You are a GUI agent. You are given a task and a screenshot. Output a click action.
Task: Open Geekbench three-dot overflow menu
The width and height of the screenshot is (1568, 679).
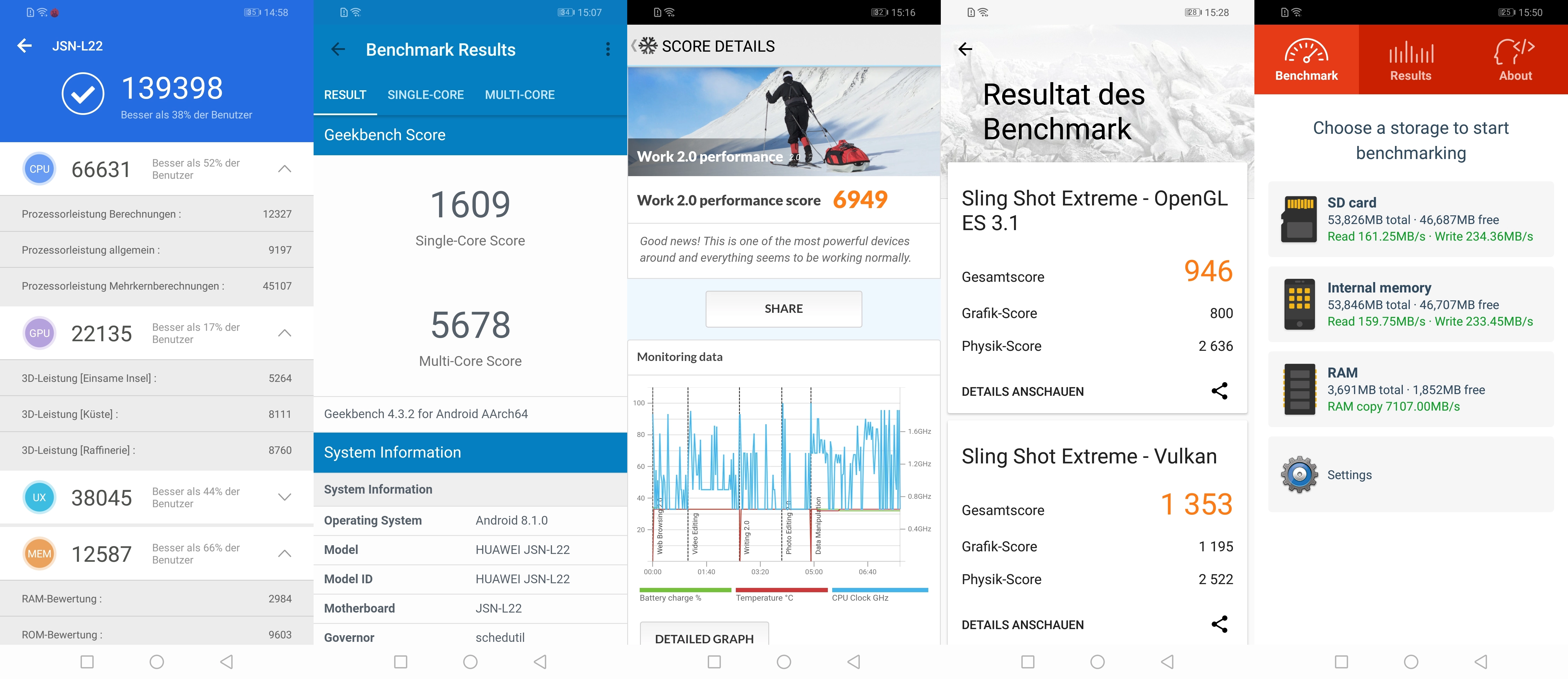[607, 49]
